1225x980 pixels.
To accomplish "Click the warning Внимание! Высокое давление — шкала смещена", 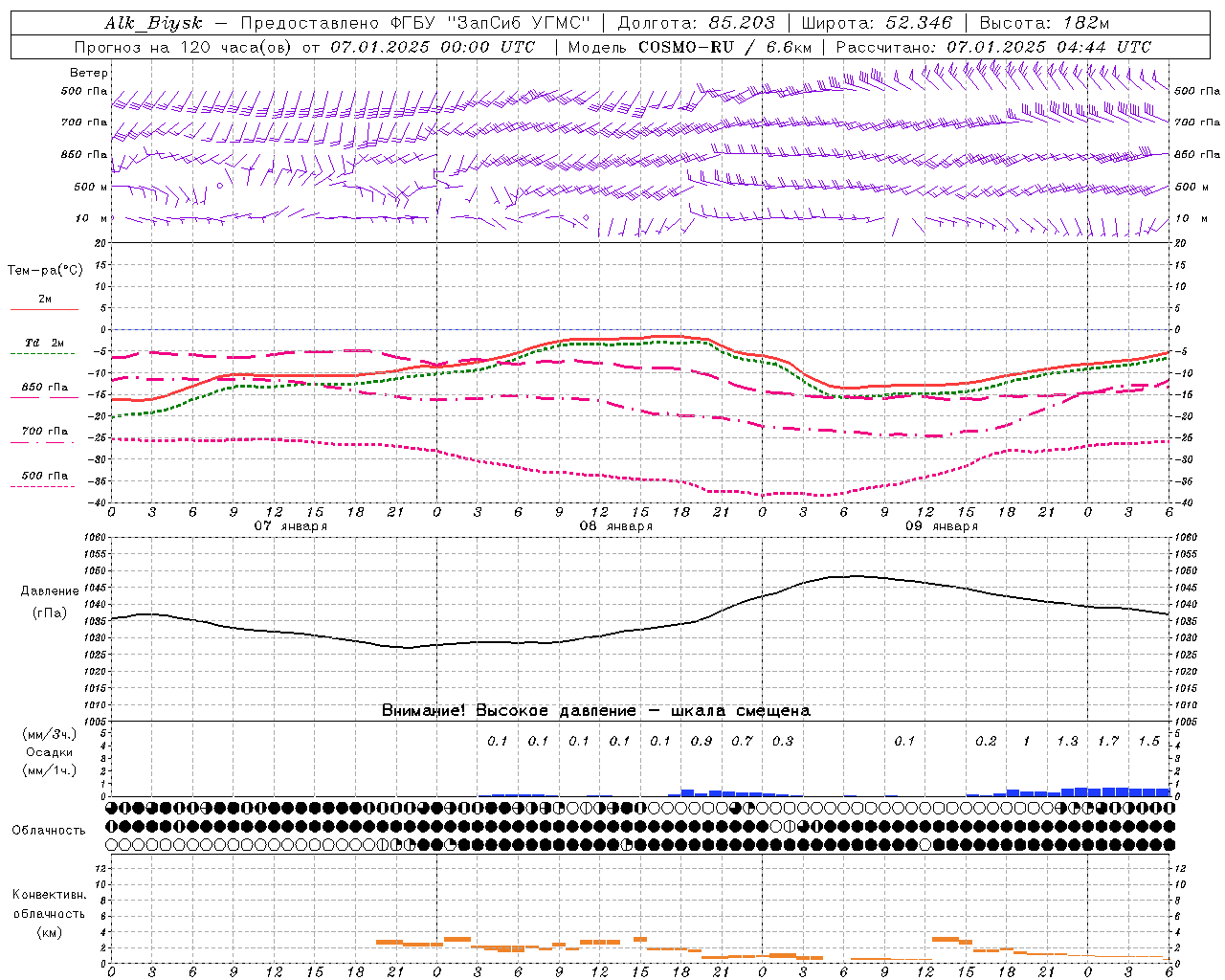I will point(595,711).
